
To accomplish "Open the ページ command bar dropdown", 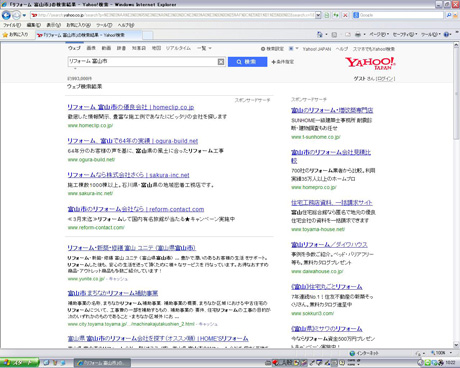I will point(379,34).
